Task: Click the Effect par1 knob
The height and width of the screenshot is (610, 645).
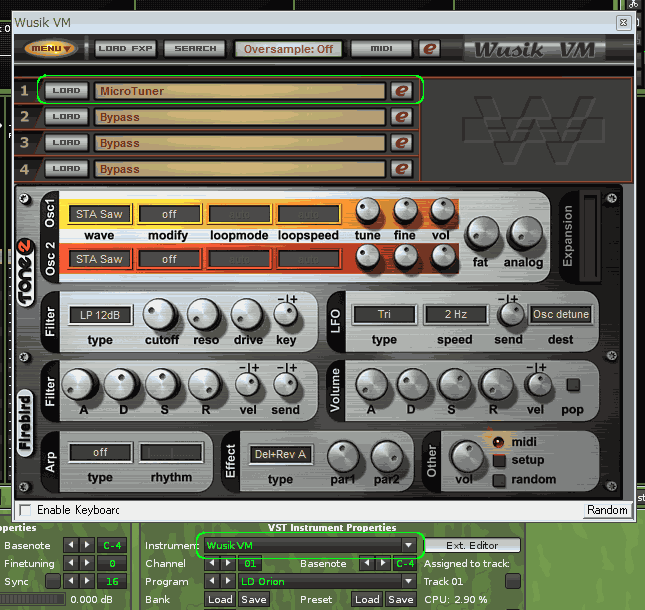Action: tap(343, 457)
